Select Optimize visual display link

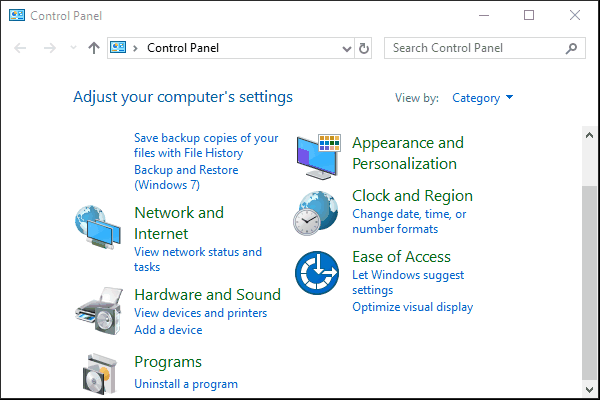click(x=412, y=307)
